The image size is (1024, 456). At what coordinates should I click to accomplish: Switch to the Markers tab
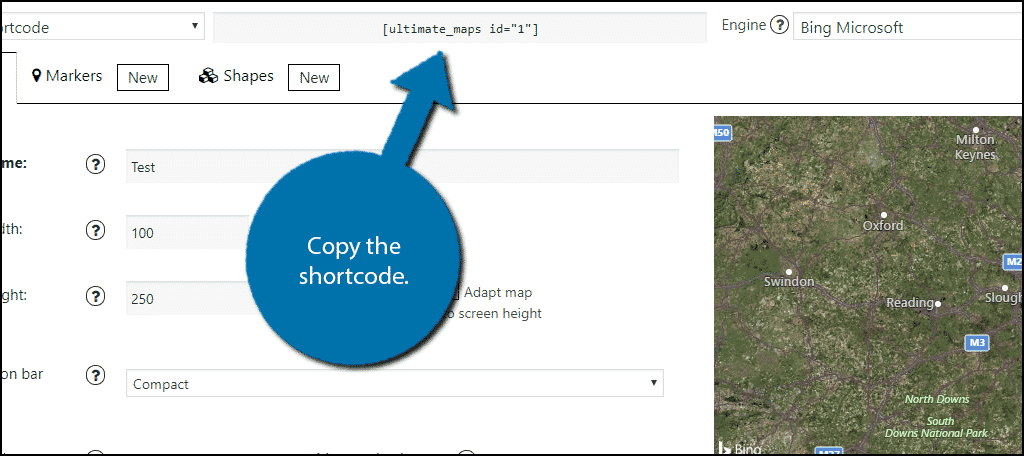pos(68,76)
